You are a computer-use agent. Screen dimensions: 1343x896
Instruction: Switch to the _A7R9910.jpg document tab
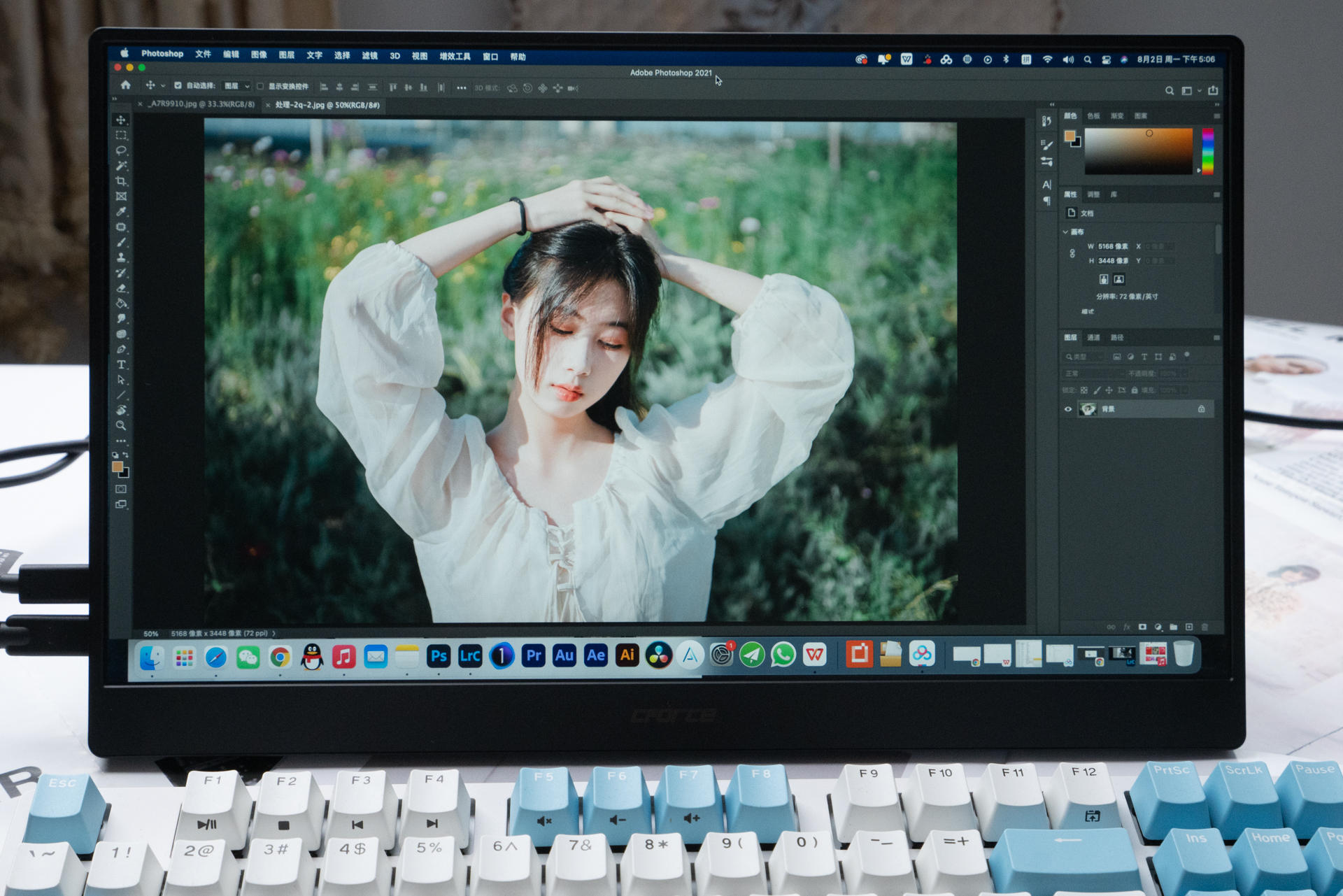[x=200, y=104]
